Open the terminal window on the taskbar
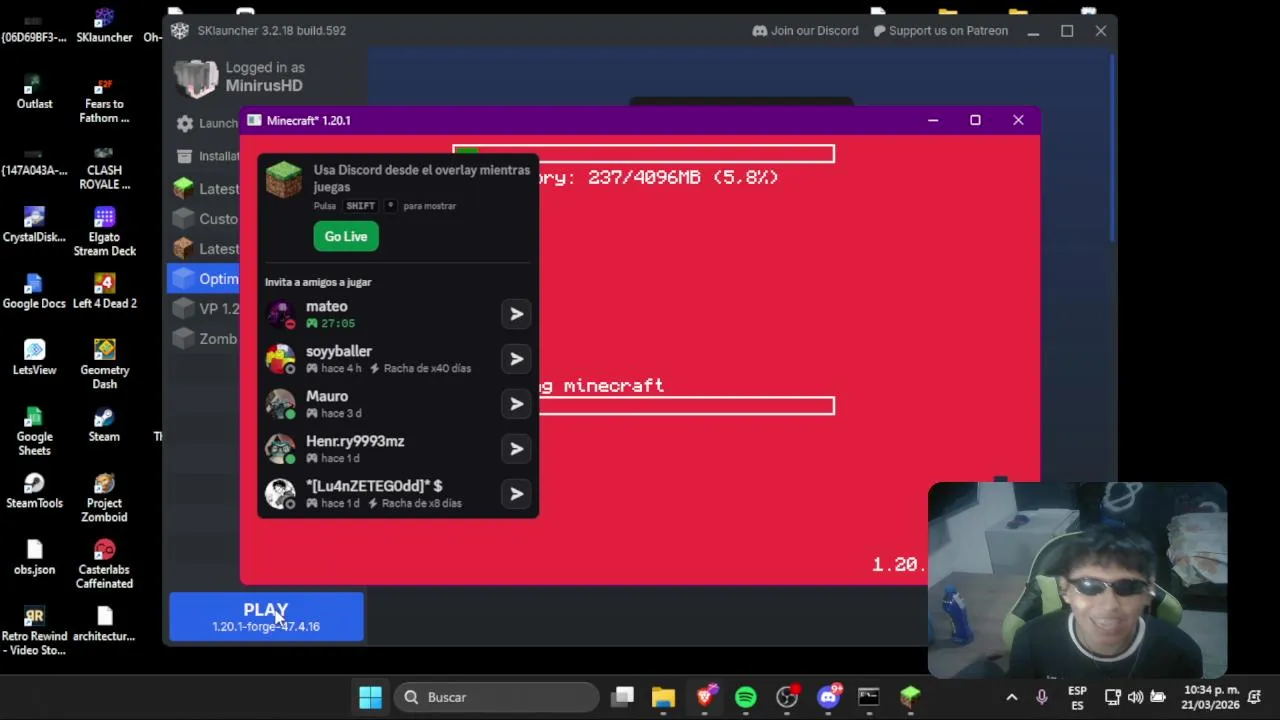 pos(868,697)
